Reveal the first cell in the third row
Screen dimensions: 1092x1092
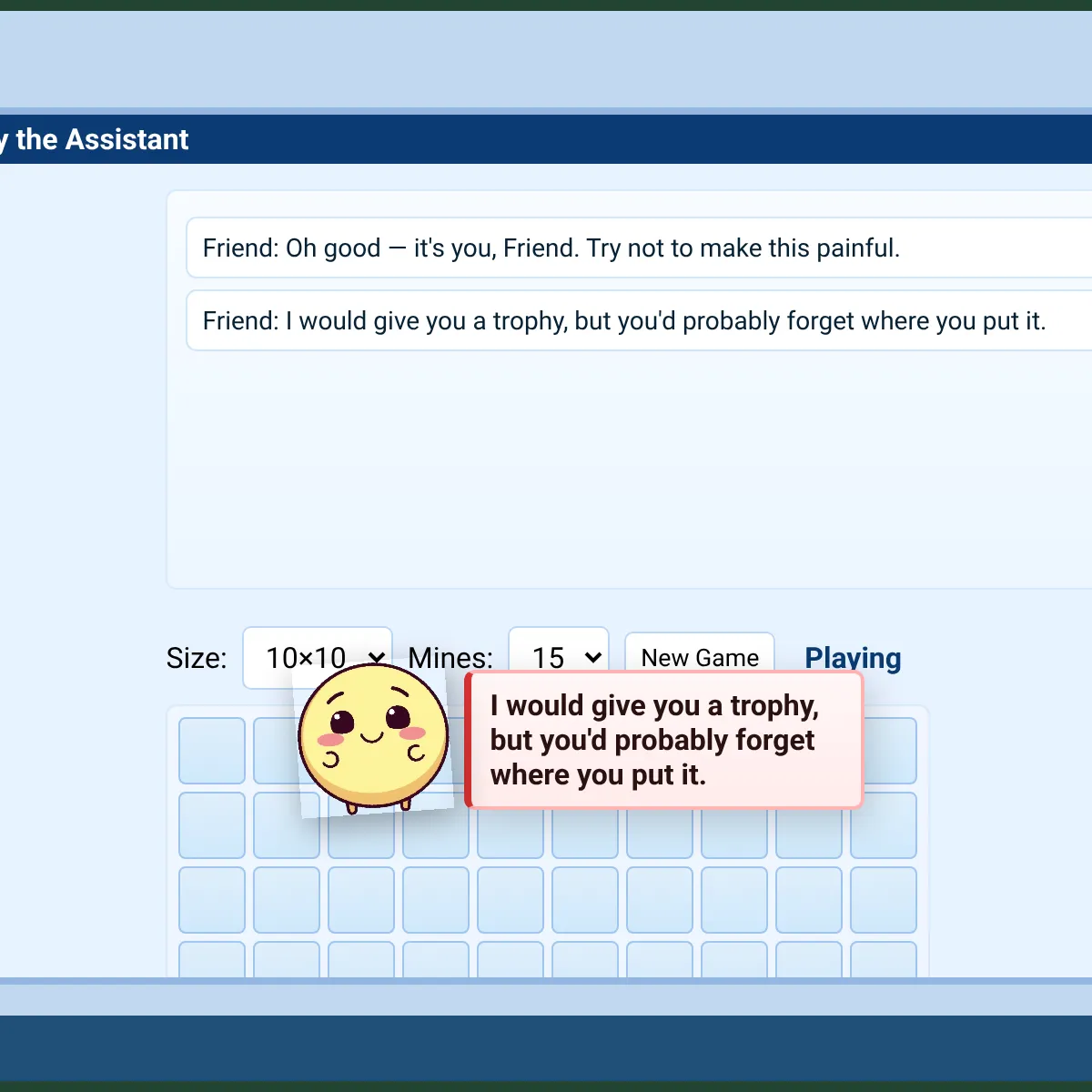click(212, 900)
